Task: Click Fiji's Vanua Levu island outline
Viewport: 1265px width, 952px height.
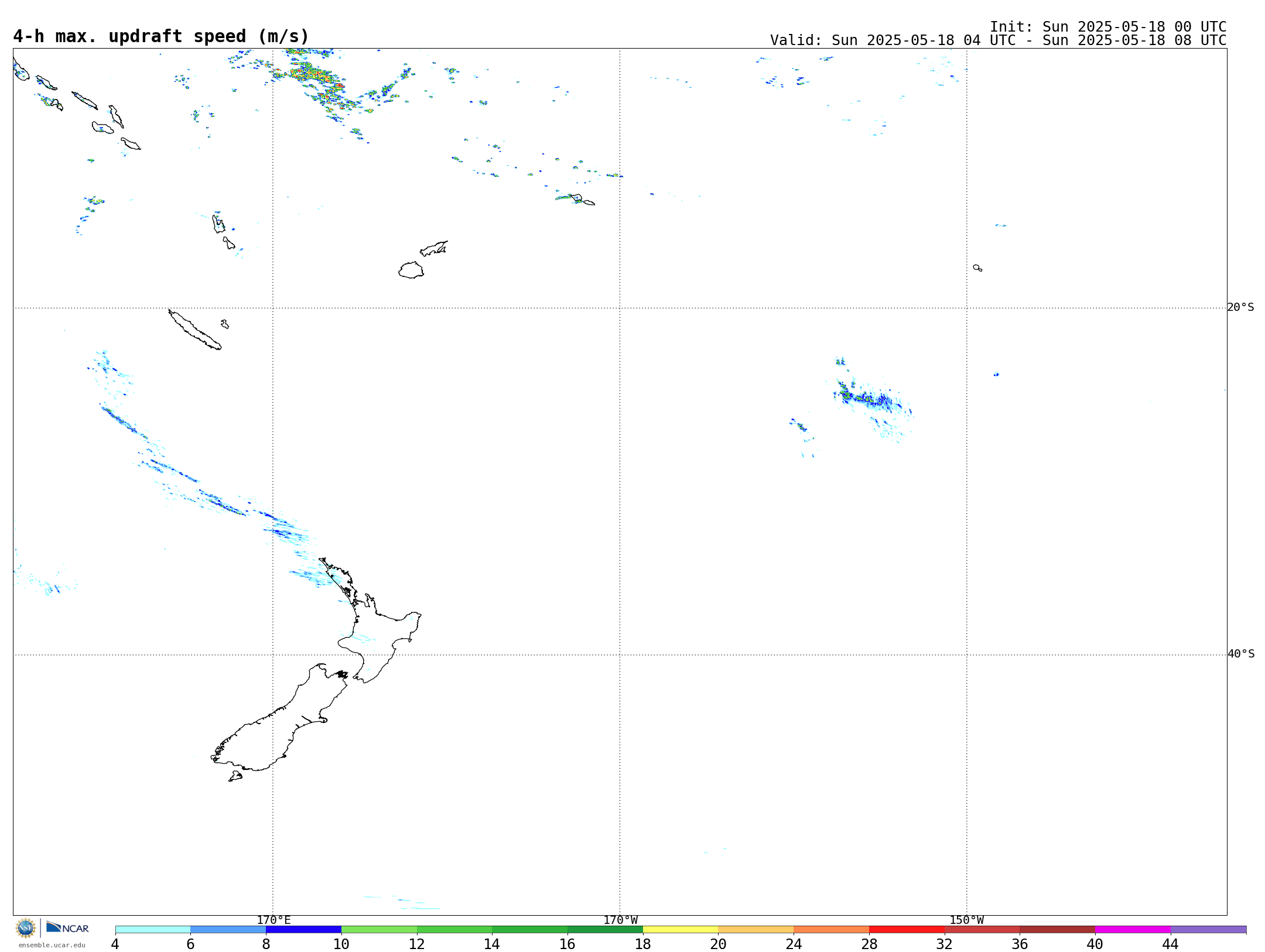Action: (434, 248)
